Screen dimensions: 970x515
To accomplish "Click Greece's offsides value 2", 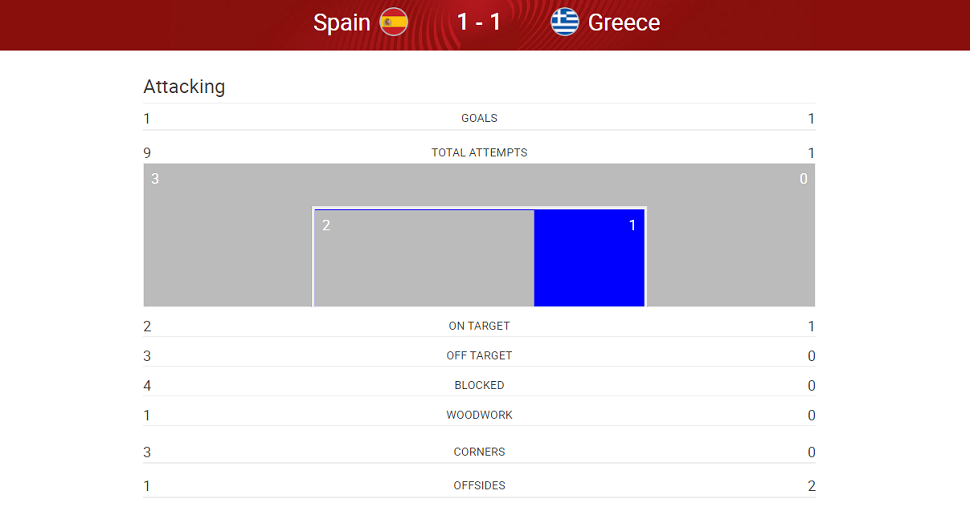I will [812, 486].
